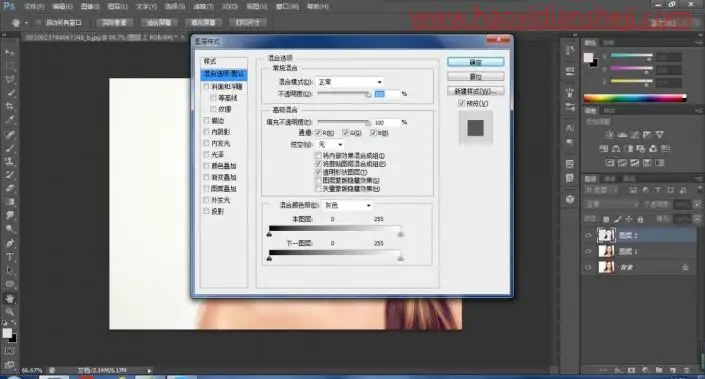This screenshot has width=705, height=379.
Task: Select the Eraser tool in the toolbox
Action: click(x=9, y=188)
